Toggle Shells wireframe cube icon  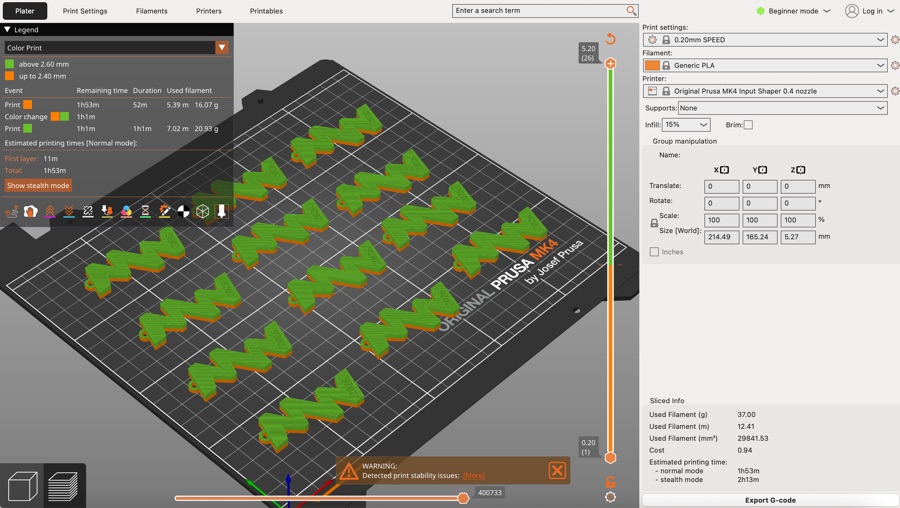(x=202, y=212)
